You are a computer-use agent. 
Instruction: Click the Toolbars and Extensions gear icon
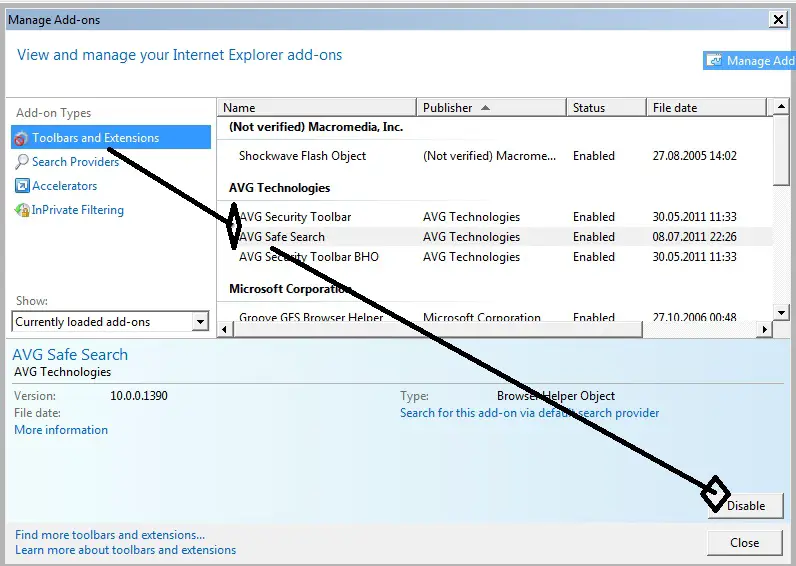tap(21, 138)
